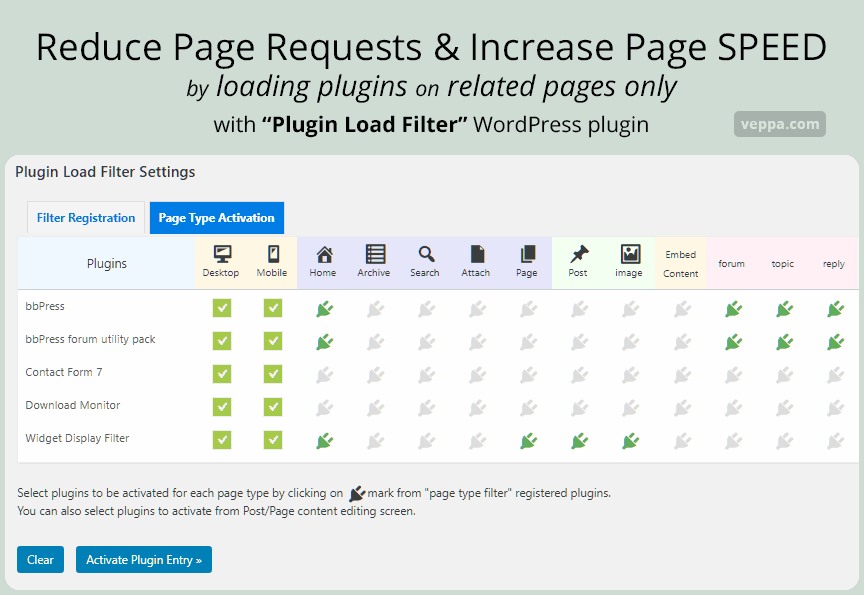Activate Contact Form 7 plug for Post

(580, 375)
